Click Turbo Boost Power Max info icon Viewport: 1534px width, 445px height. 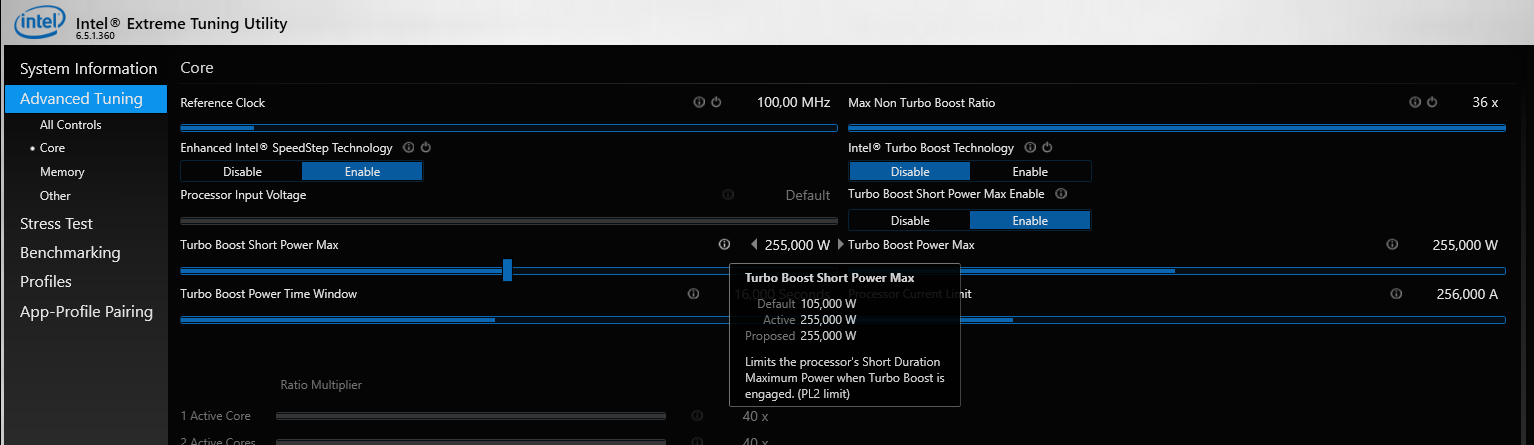click(x=1391, y=244)
